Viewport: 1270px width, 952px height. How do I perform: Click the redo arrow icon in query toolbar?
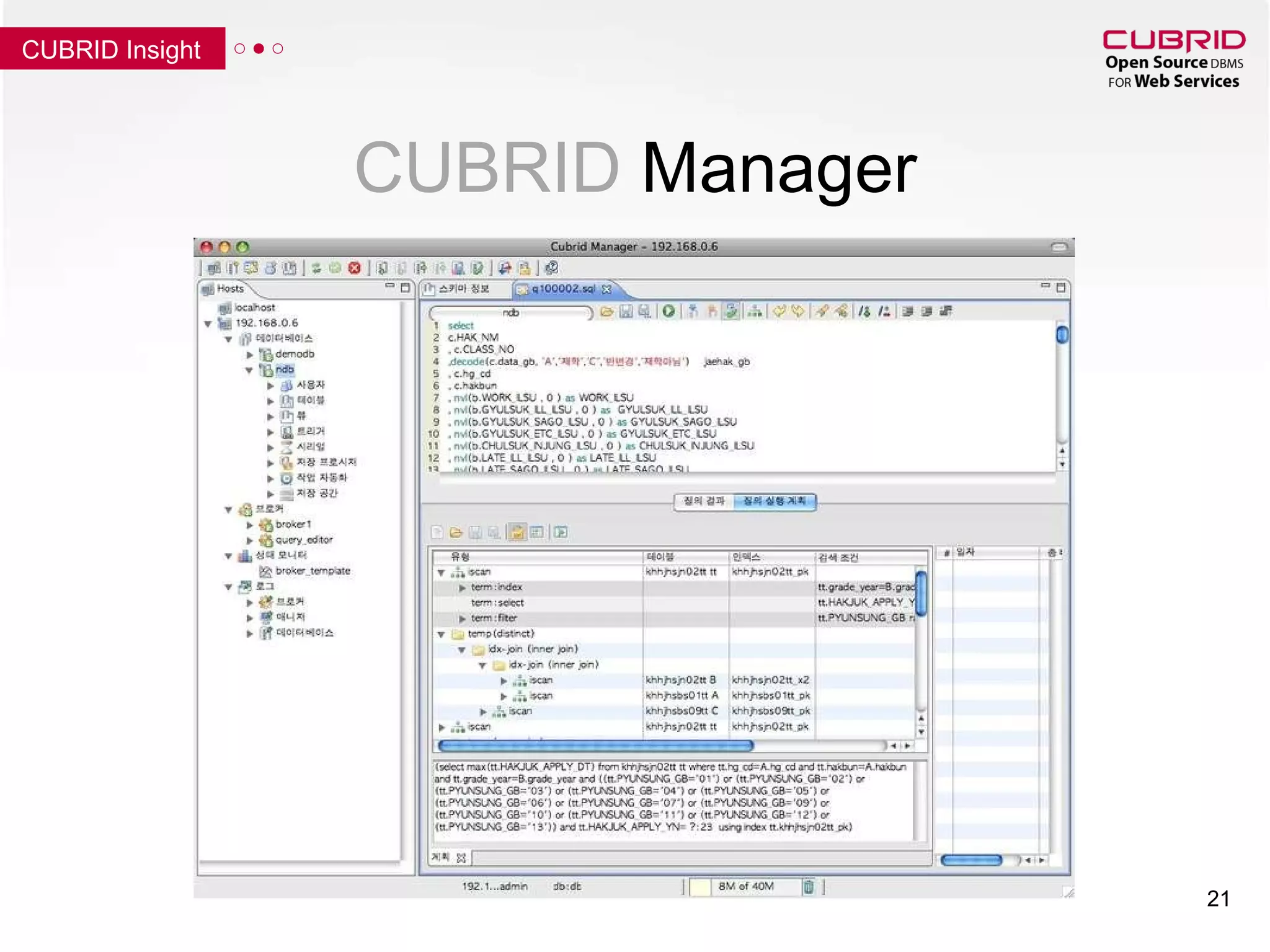798,311
